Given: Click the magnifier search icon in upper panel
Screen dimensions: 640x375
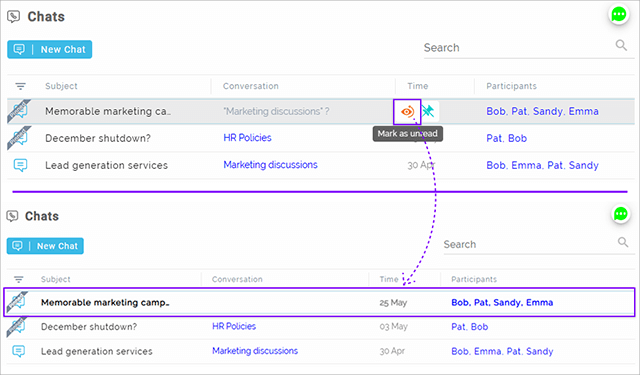Looking at the screenshot, I should coord(621,45).
